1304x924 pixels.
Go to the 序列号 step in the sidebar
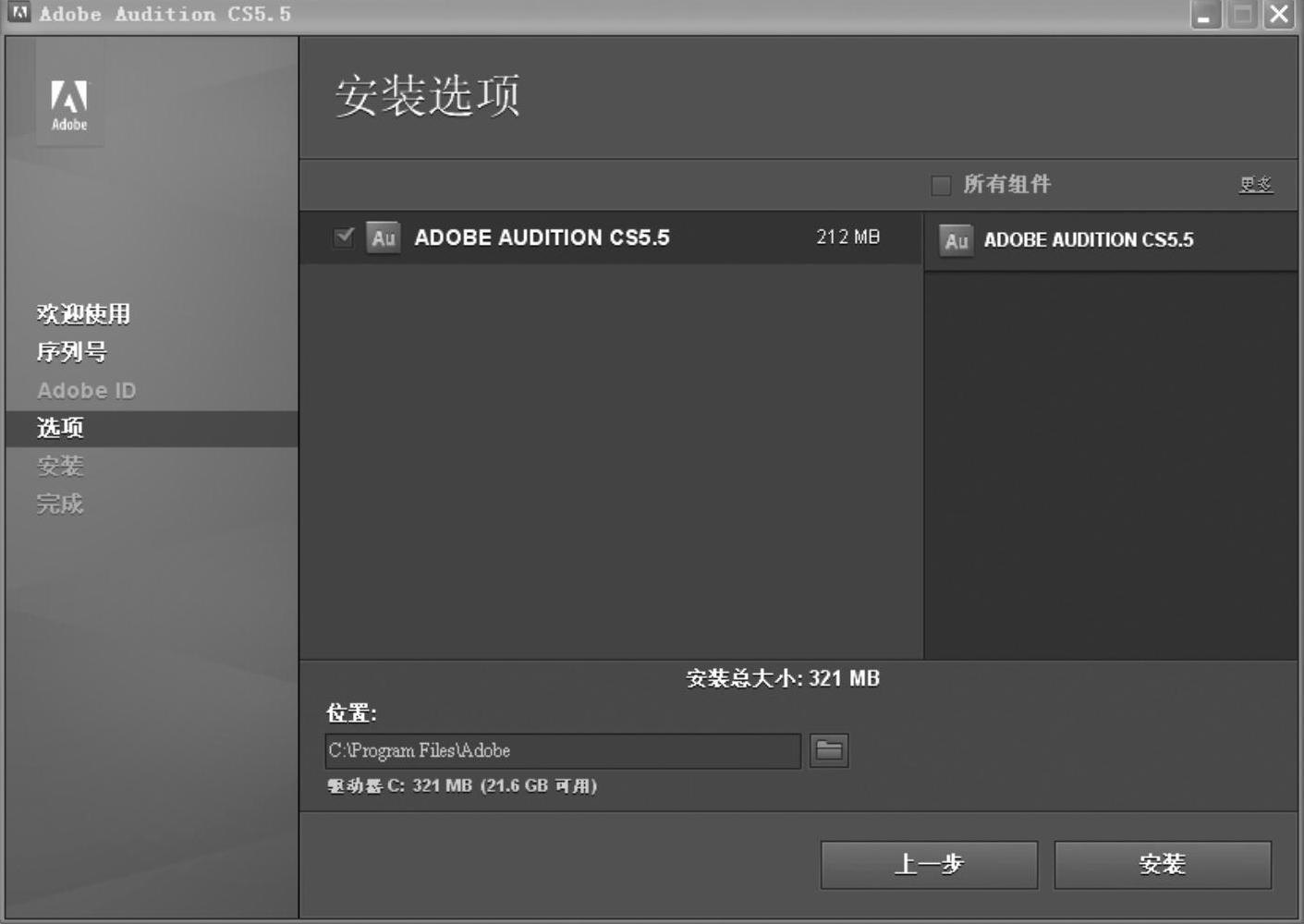(71, 352)
